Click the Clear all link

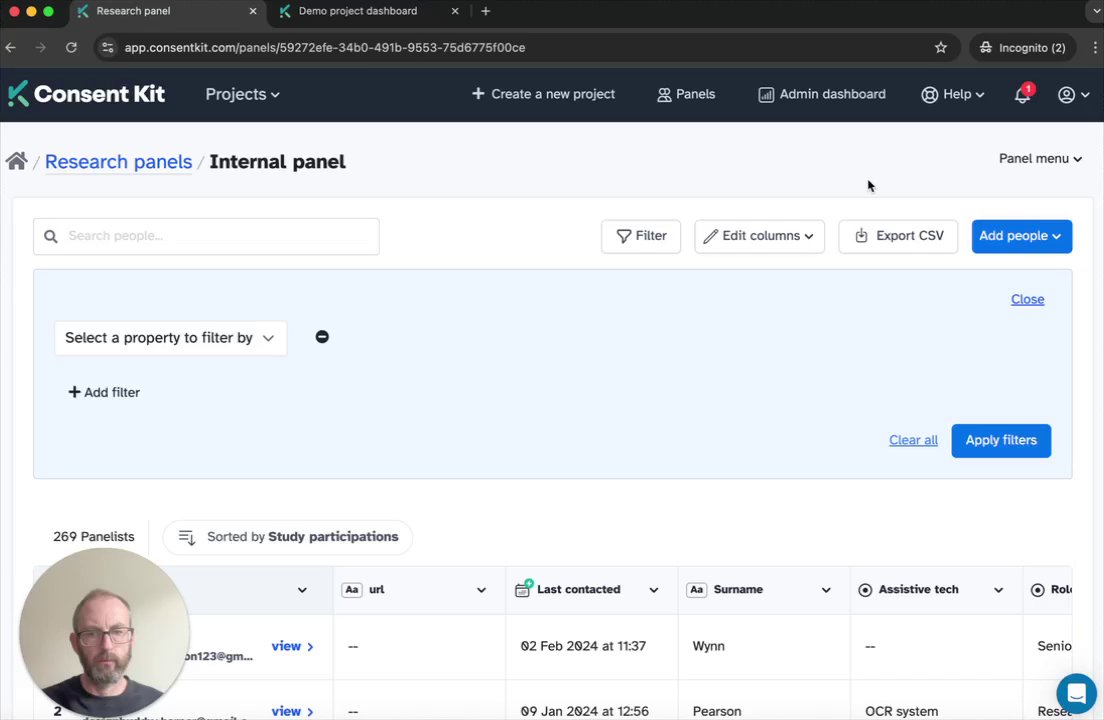pos(913,440)
